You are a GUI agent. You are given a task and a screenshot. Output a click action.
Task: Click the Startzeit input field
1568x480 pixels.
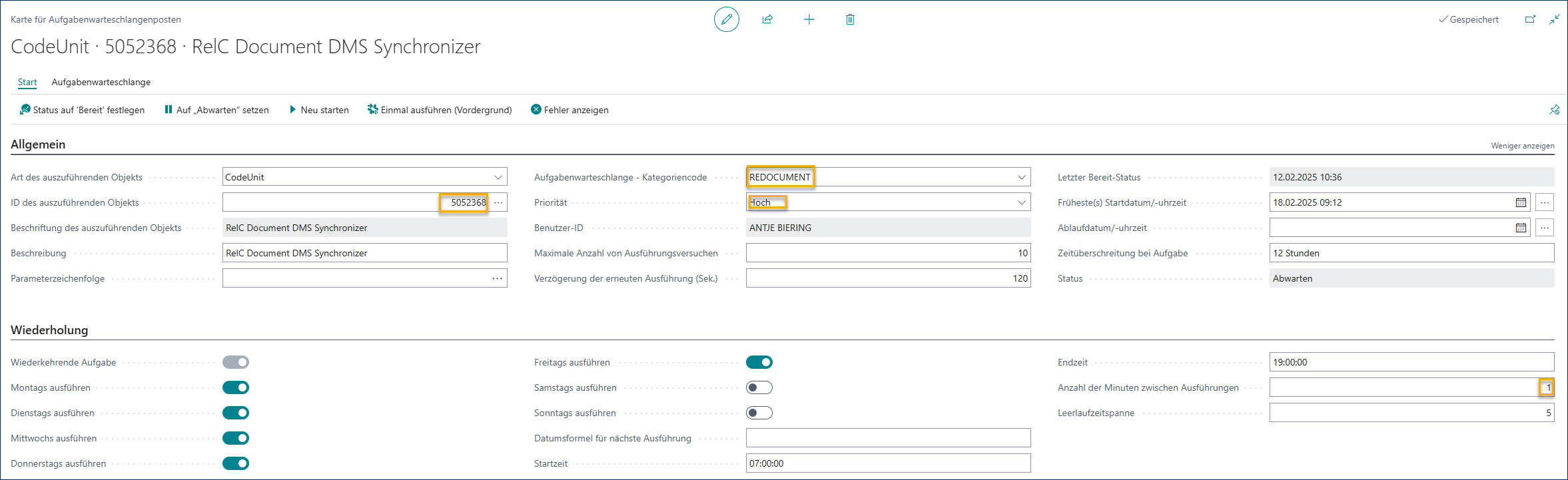[x=888, y=463]
